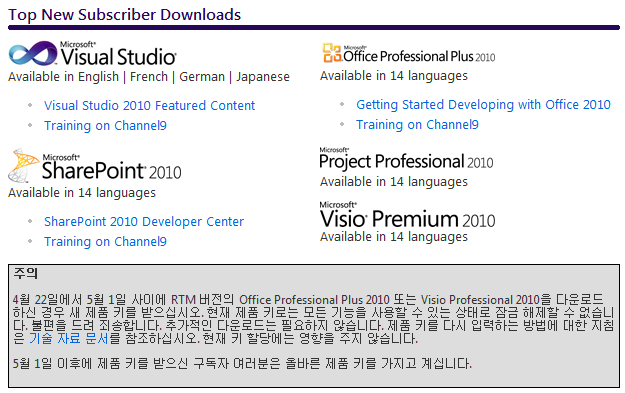Viewport: 625px width, 393px height.
Task: Click 'Available in 14 languages' under Project Professional
Action: pyautogui.click(x=394, y=182)
